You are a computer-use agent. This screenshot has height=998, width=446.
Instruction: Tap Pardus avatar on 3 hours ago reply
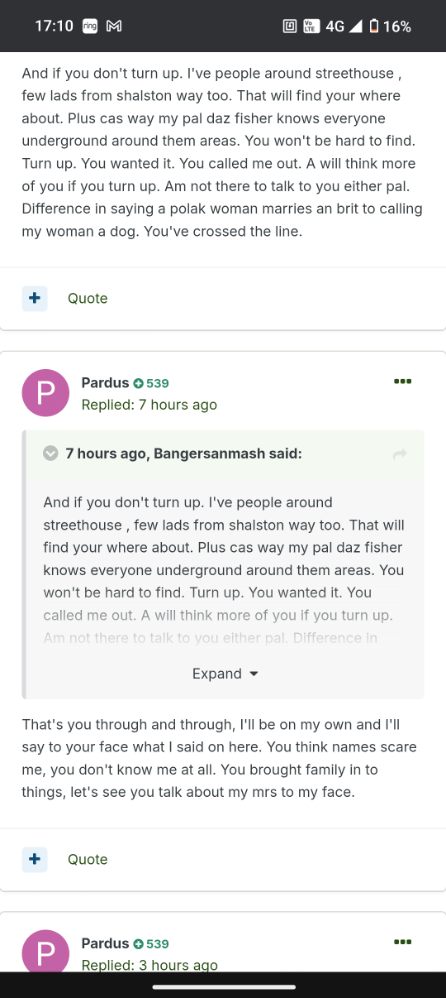click(x=45, y=951)
